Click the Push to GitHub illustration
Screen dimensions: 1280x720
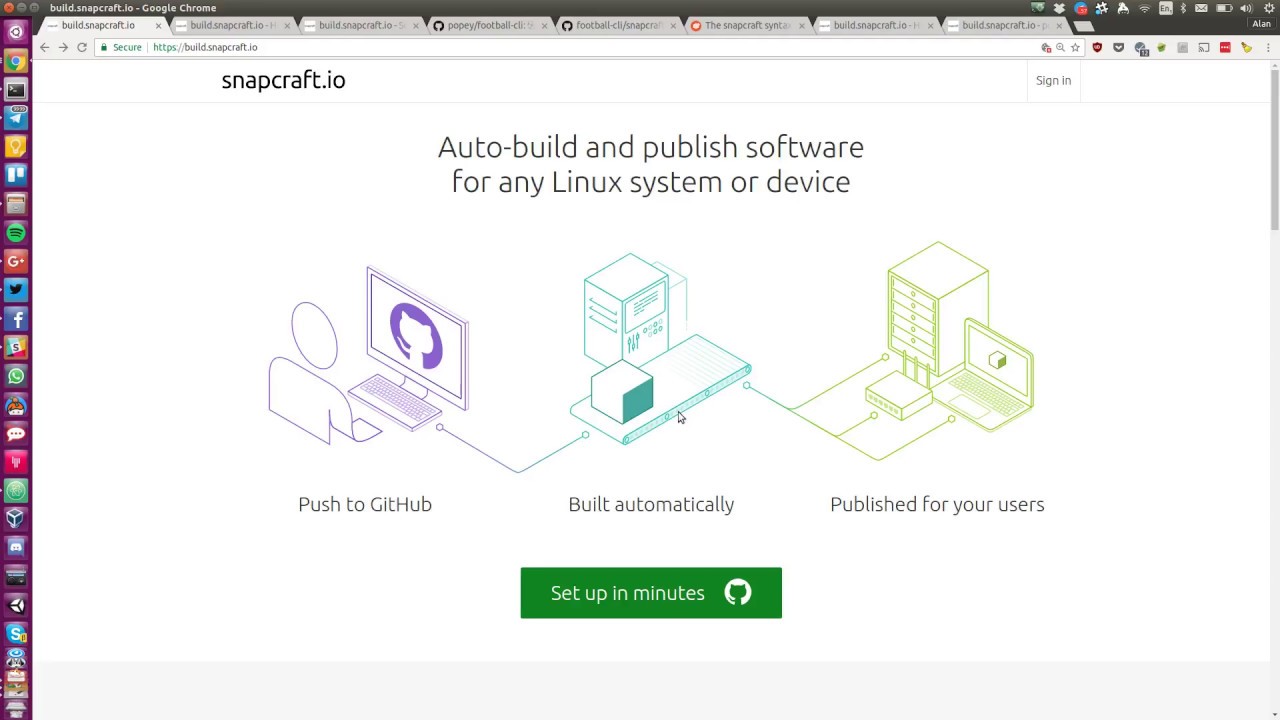point(368,356)
